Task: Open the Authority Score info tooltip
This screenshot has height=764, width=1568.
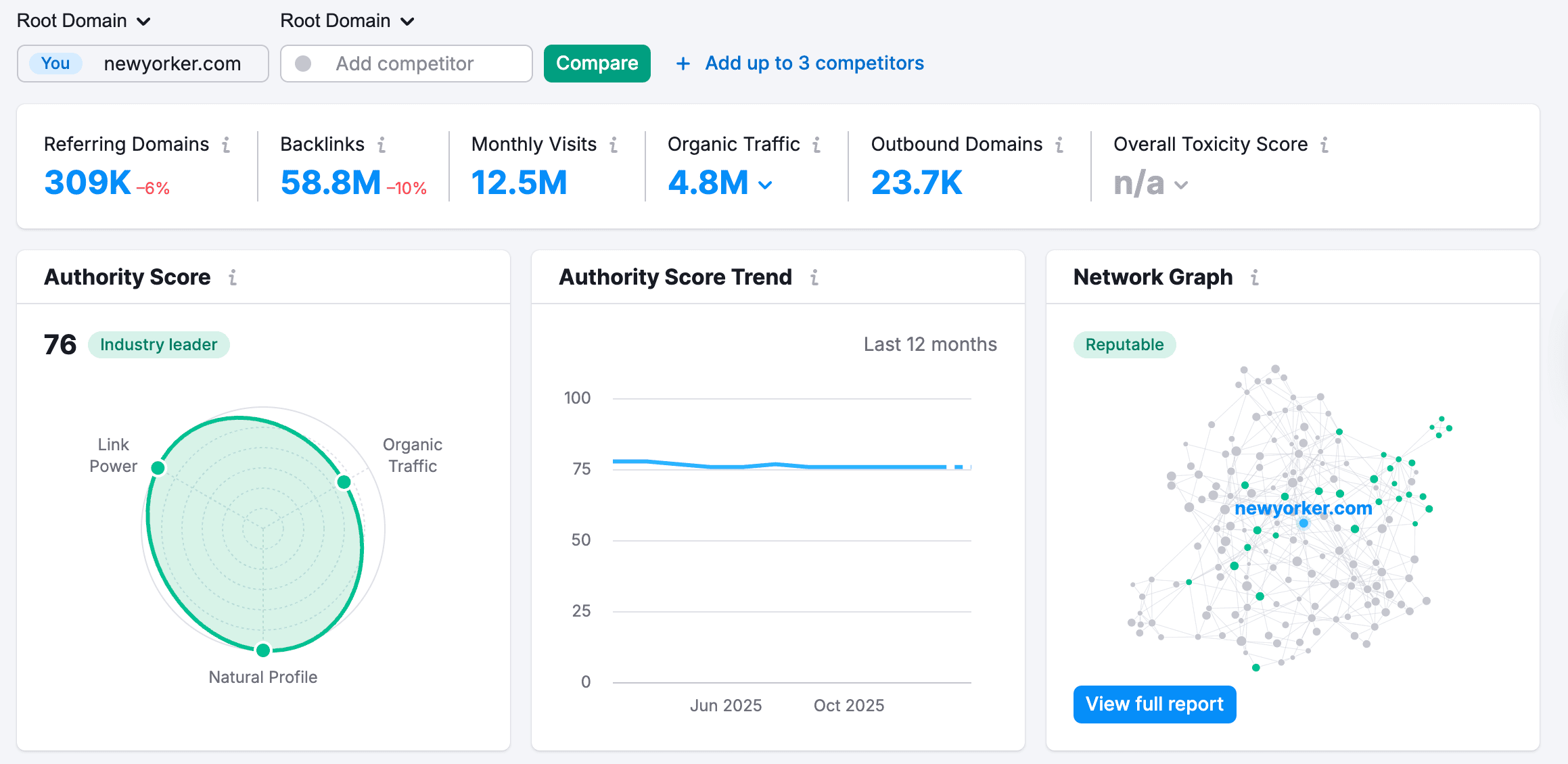Action: click(233, 277)
